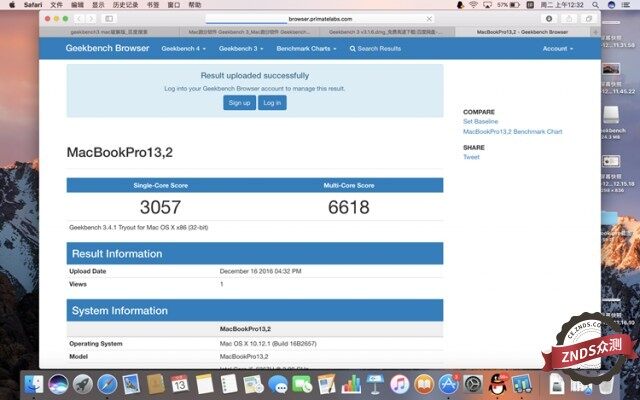The image size is (640, 400).
Task: Click single-core score 3057
Action: point(160,207)
